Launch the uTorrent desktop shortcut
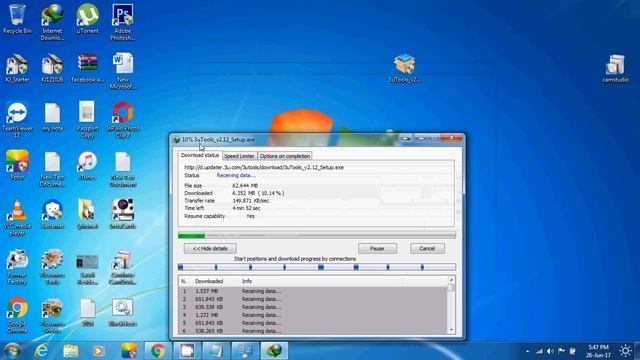This screenshot has height=360, width=640. [87, 19]
